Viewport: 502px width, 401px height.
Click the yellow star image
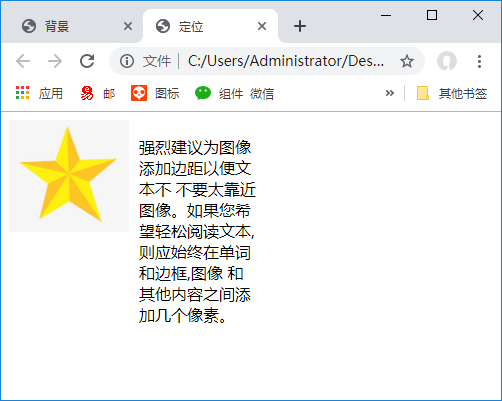(x=69, y=176)
